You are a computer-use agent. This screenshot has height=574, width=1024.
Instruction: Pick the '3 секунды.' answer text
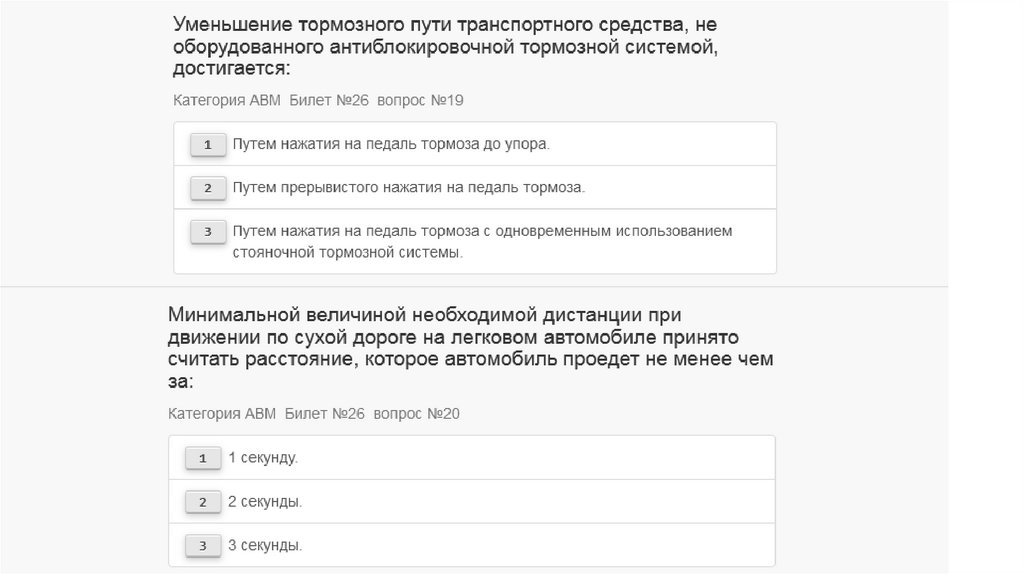point(265,545)
